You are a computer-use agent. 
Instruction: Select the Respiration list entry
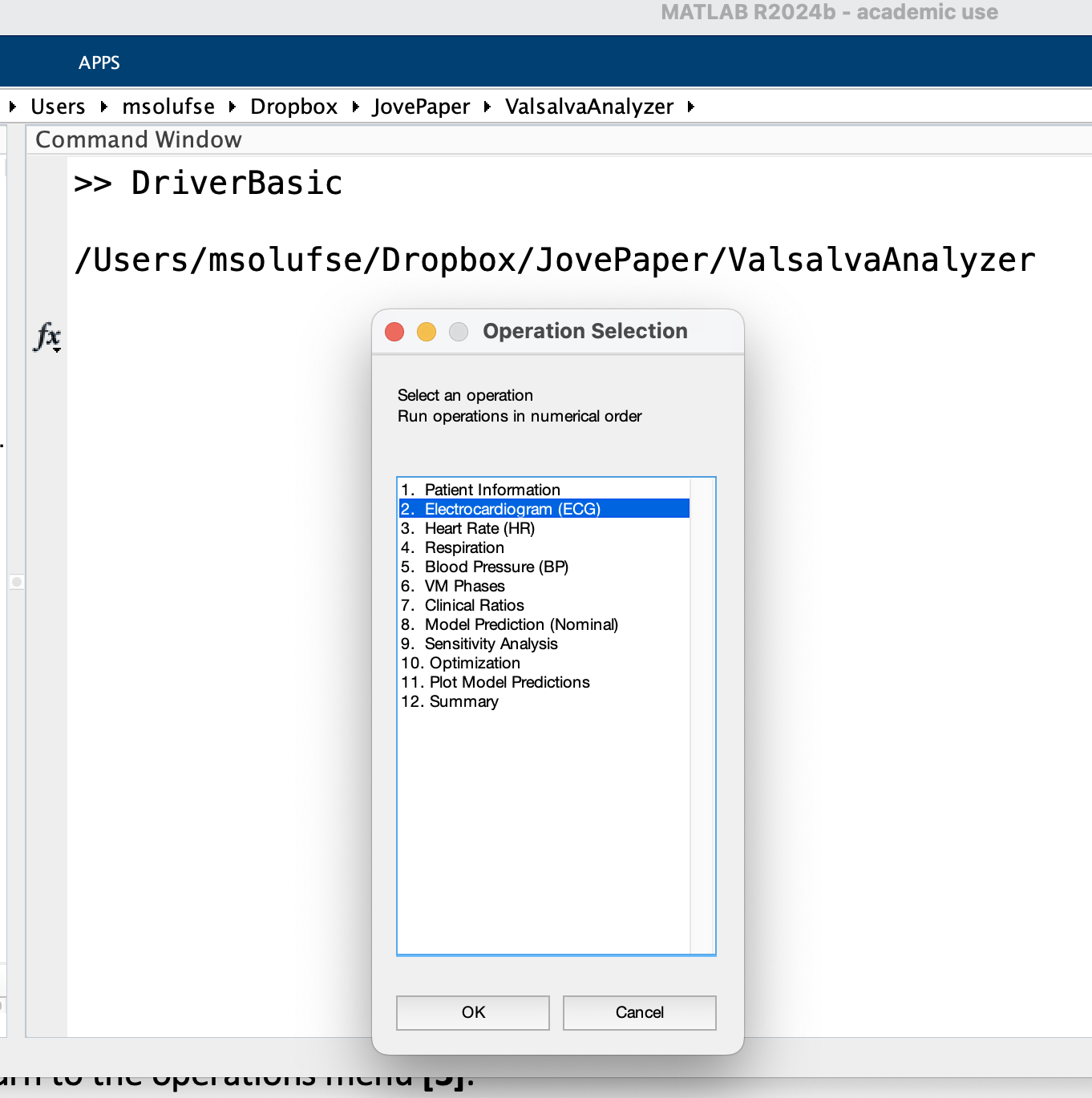click(463, 547)
